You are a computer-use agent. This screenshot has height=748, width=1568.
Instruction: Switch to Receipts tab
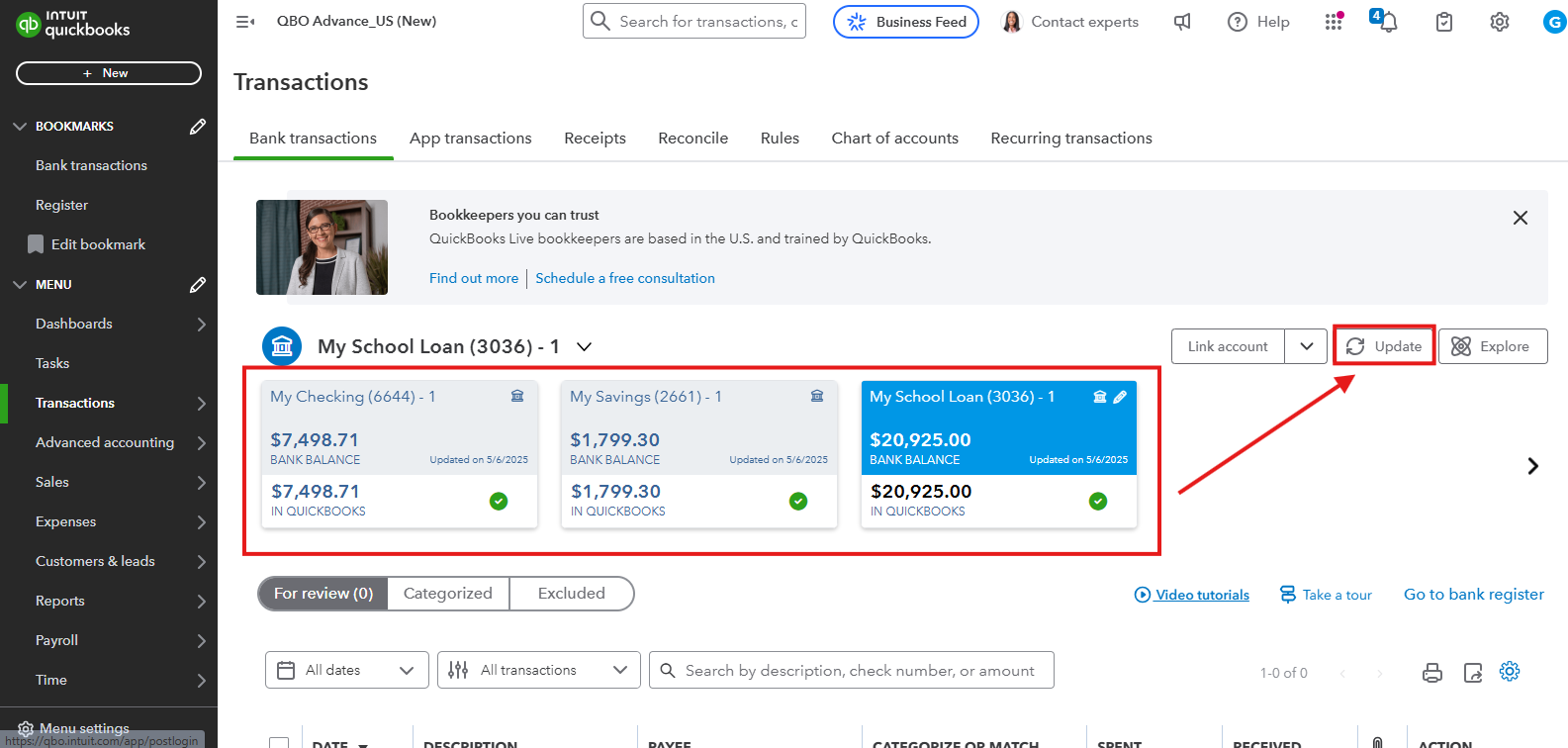click(x=595, y=139)
